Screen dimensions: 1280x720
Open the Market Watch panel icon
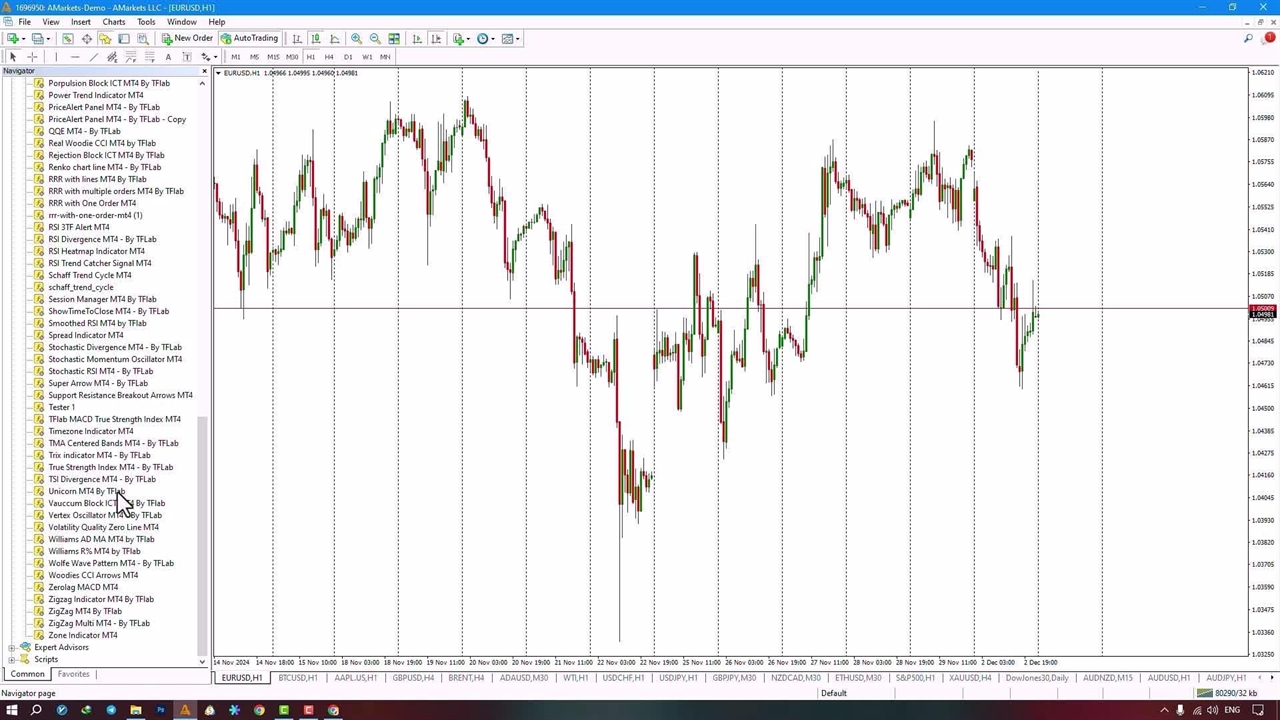[x=67, y=39]
